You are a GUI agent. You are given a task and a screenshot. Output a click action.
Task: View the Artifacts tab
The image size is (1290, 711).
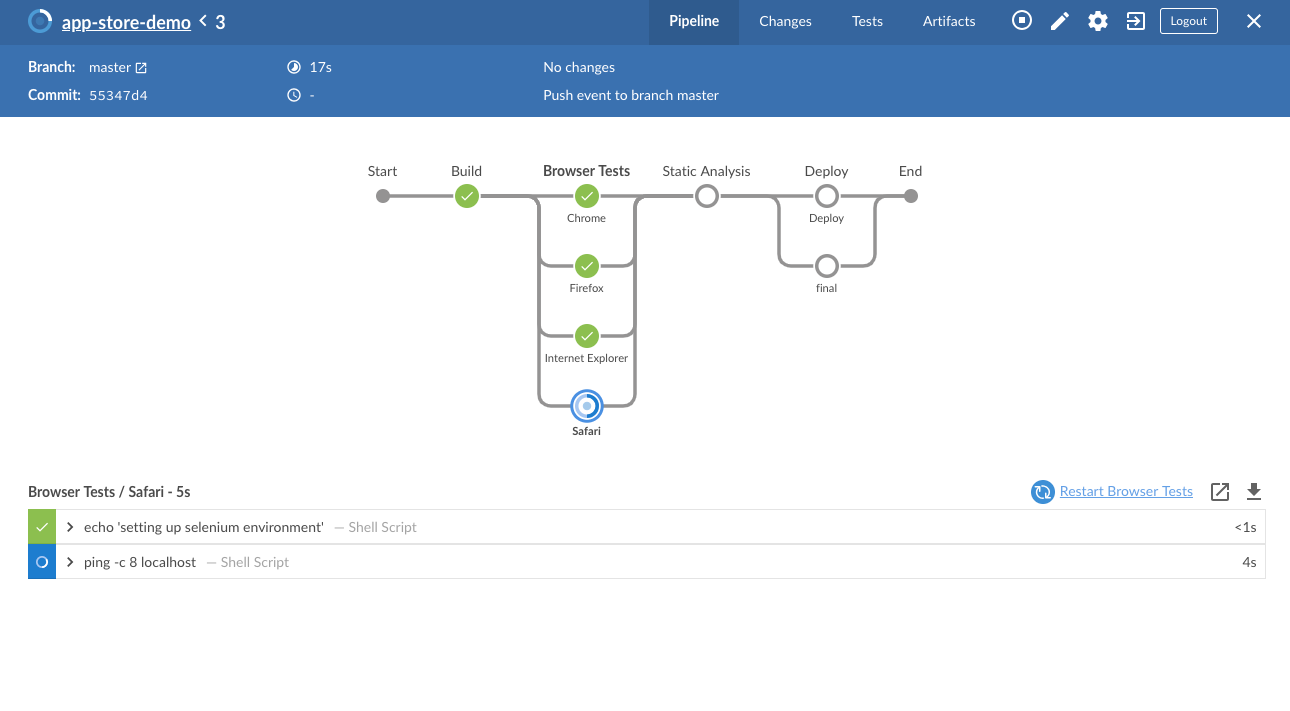[948, 21]
